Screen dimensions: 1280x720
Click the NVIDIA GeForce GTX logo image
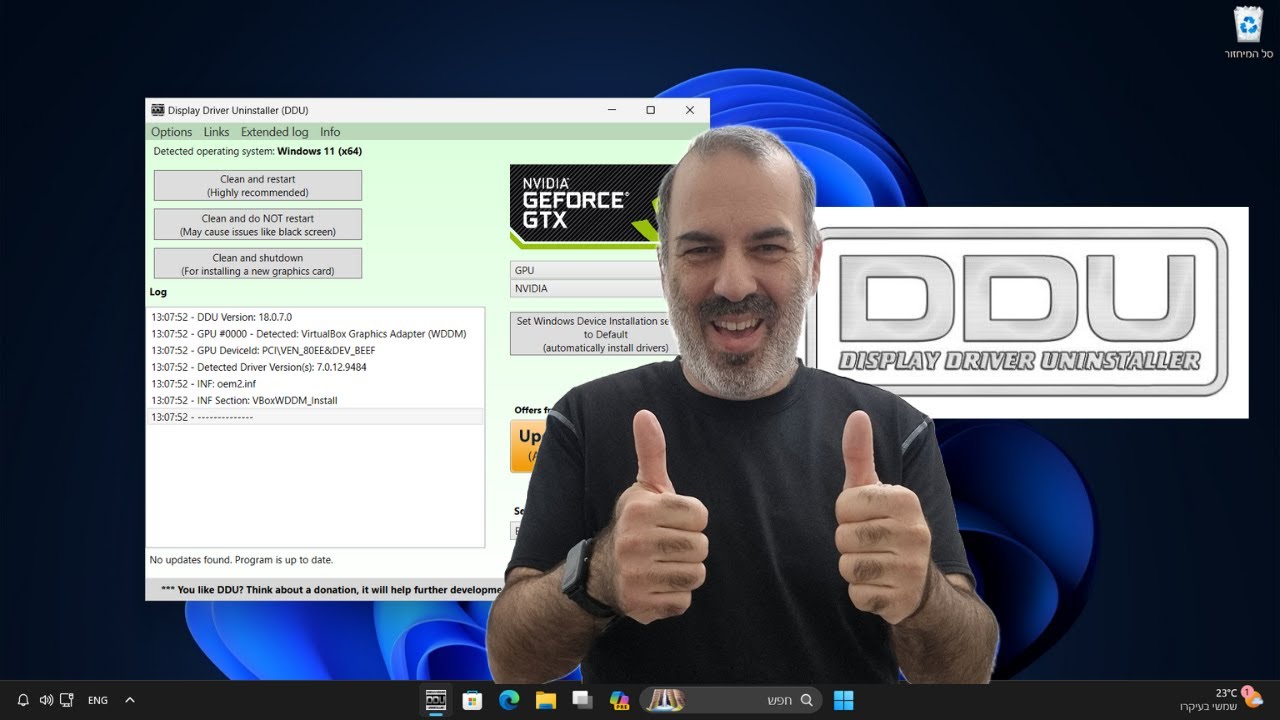[x=590, y=206]
